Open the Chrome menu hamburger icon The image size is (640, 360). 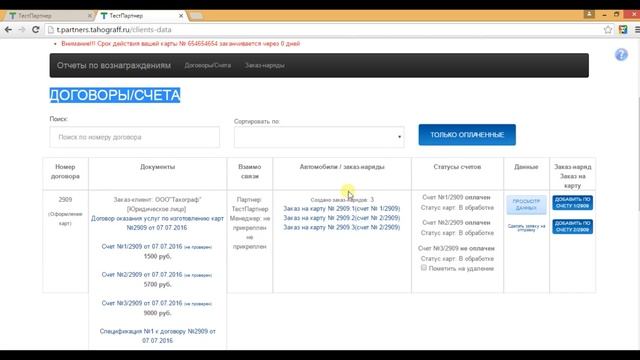pos(637,30)
